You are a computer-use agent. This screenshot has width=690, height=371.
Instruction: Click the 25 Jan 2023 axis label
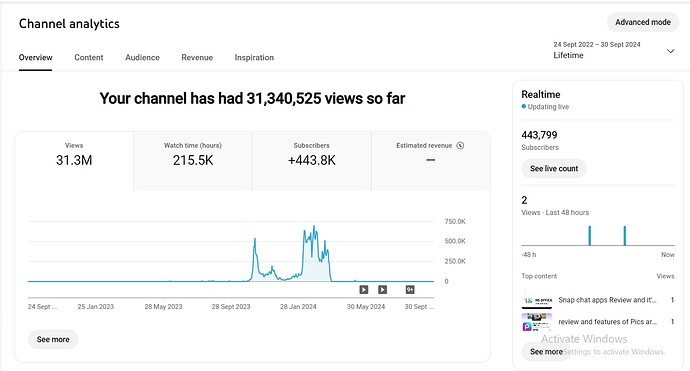pos(95,306)
